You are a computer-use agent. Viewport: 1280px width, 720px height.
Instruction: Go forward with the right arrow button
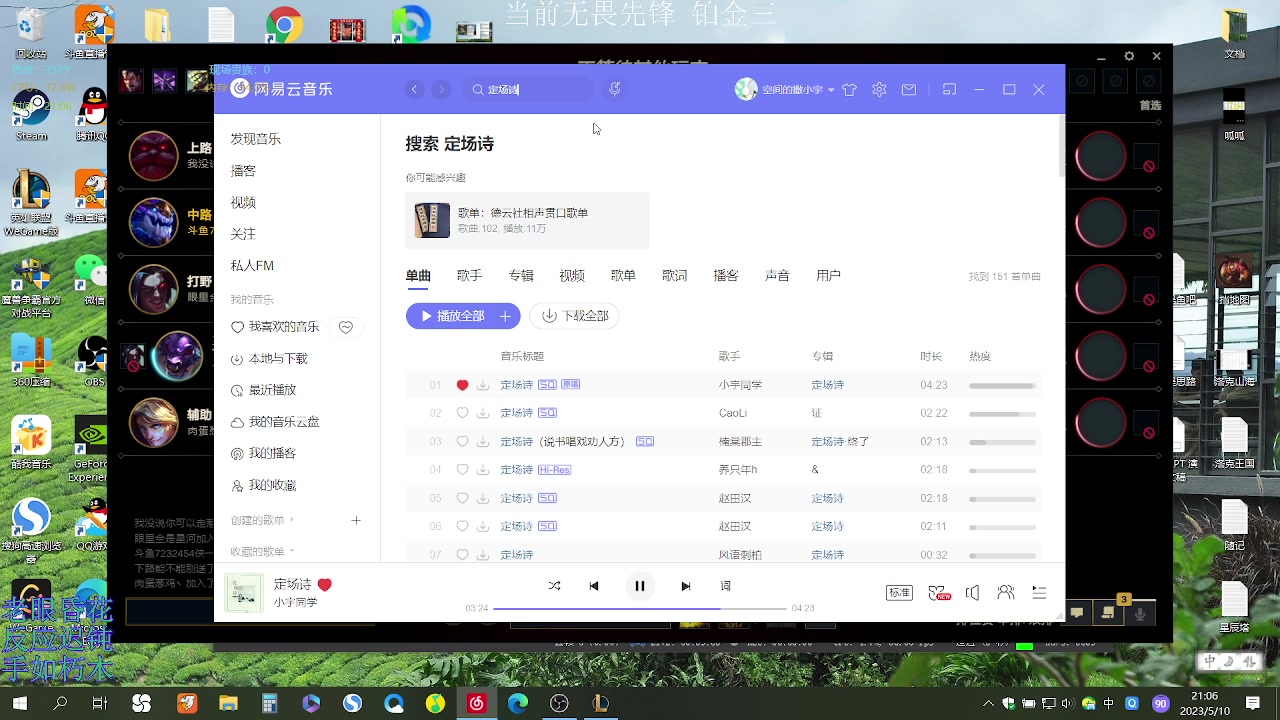pos(441,90)
